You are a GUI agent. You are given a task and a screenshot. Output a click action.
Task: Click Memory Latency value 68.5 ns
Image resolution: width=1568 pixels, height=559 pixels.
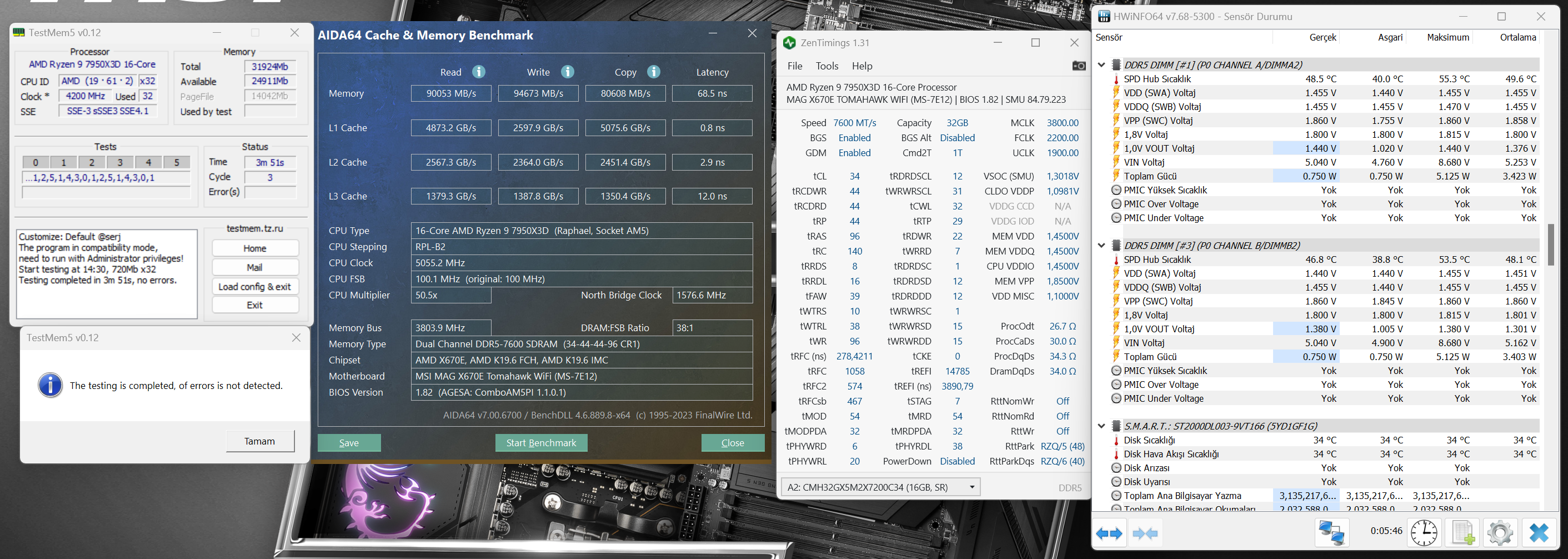coord(712,93)
